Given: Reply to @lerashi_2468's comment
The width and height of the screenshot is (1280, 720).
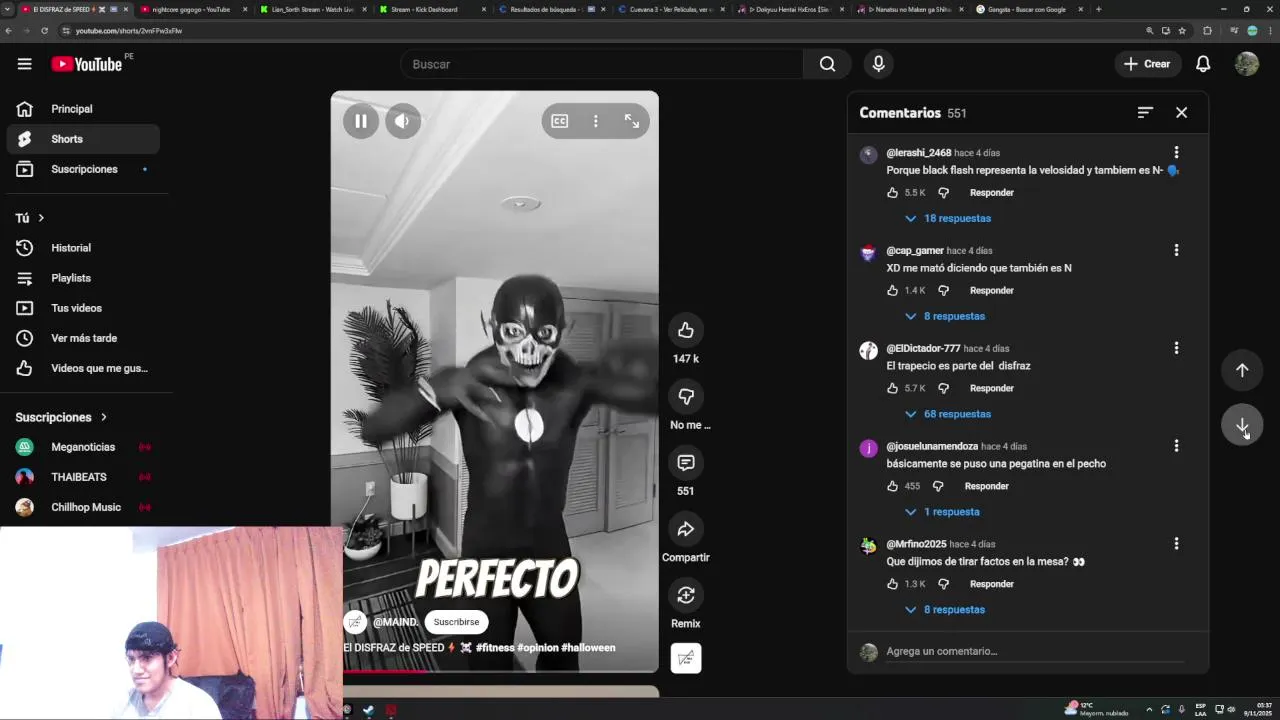Looking at the screenshot, I should coord(991,192).
